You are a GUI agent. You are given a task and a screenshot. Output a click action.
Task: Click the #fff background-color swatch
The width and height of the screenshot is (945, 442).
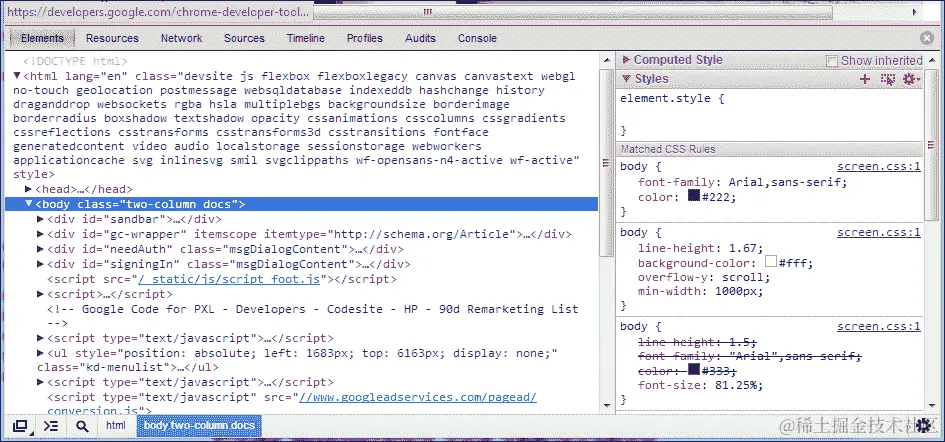pos(771,262)
